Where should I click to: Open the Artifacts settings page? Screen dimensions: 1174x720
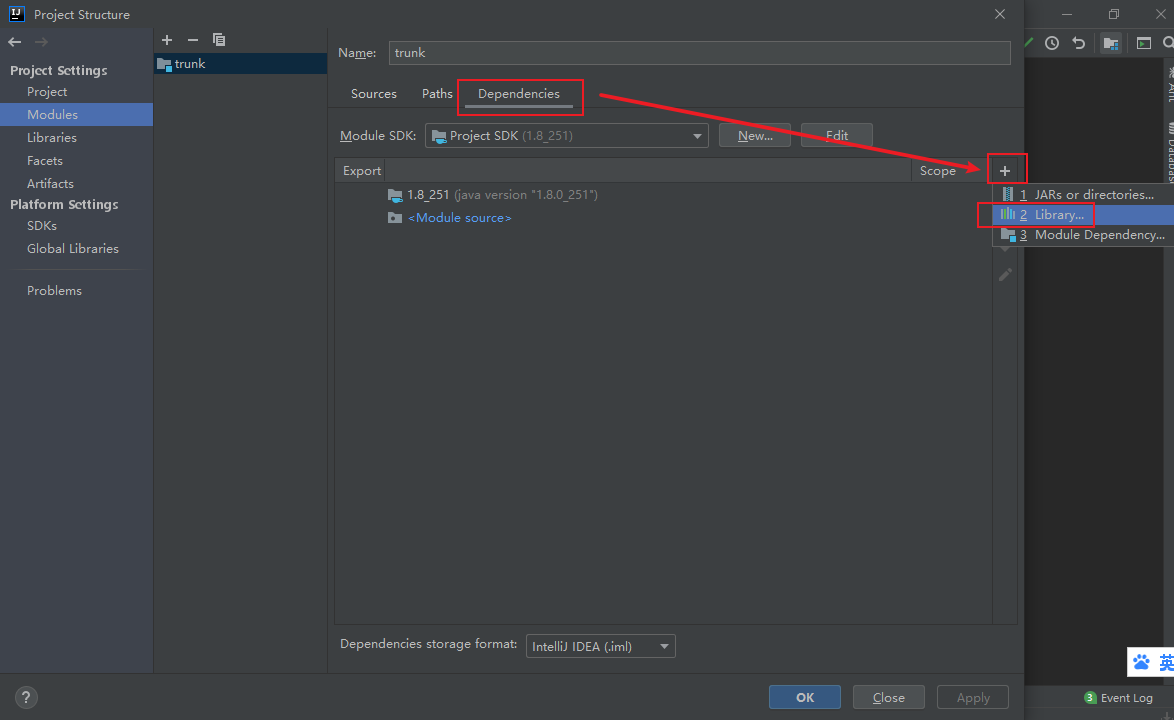coord(50,183)
